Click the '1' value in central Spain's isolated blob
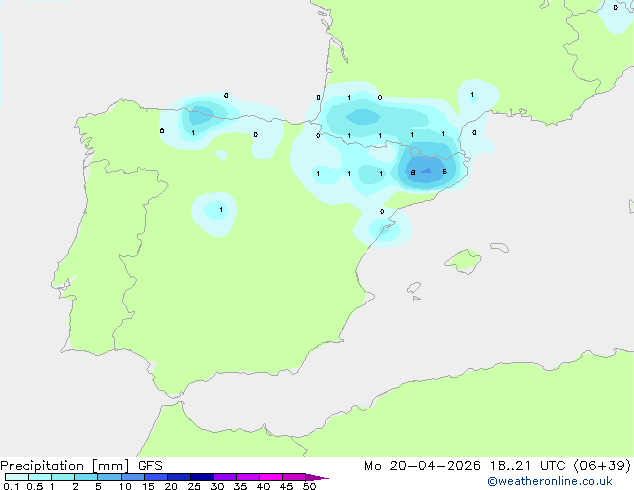 pyautogui.click(x=221, y=209)
